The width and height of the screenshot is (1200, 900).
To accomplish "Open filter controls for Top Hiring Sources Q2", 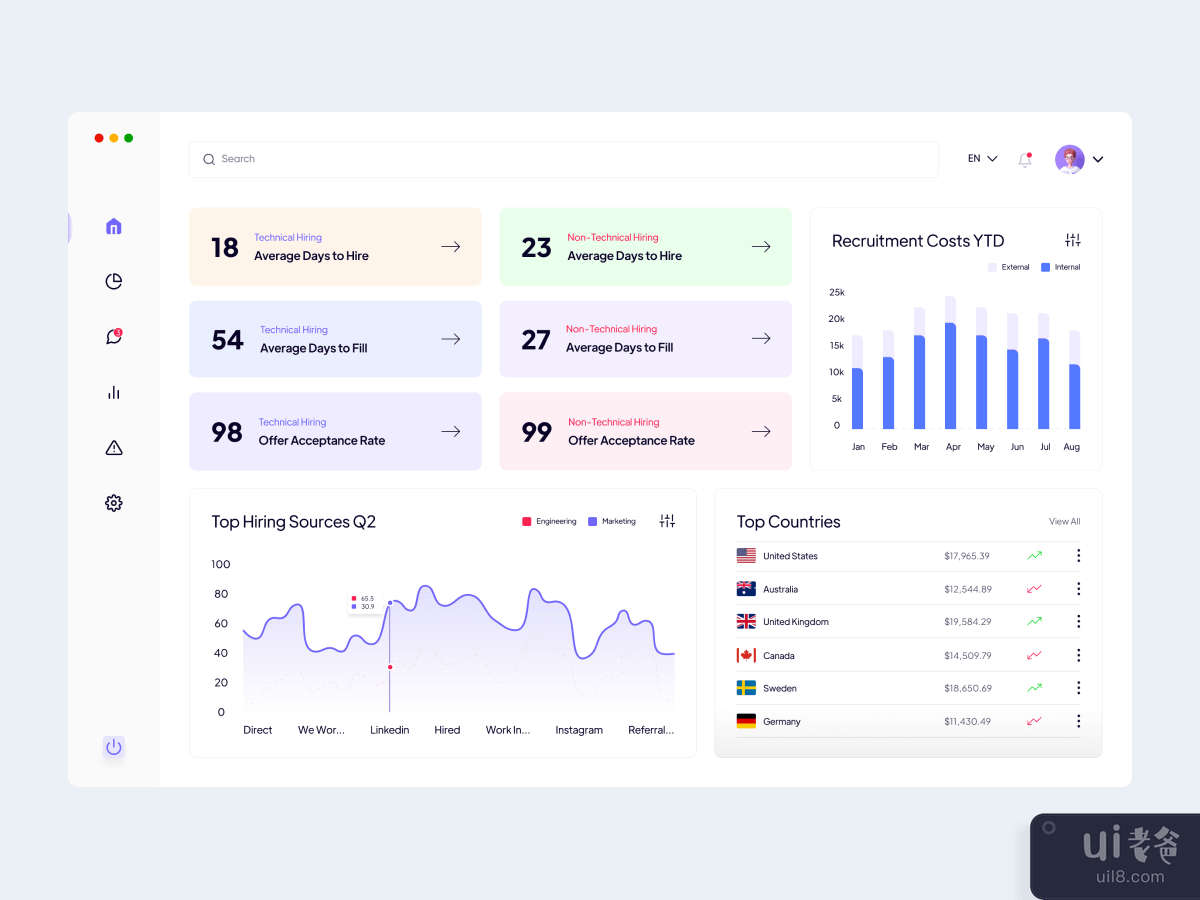I will (x=667, y=521).
